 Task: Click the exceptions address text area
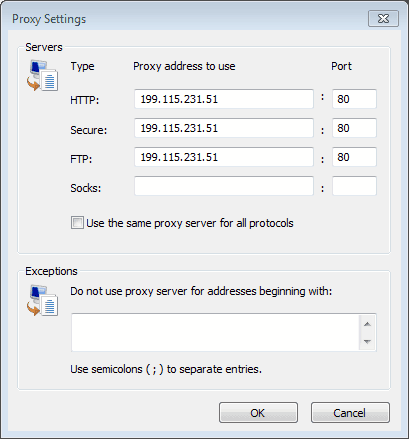coord(215,332)
